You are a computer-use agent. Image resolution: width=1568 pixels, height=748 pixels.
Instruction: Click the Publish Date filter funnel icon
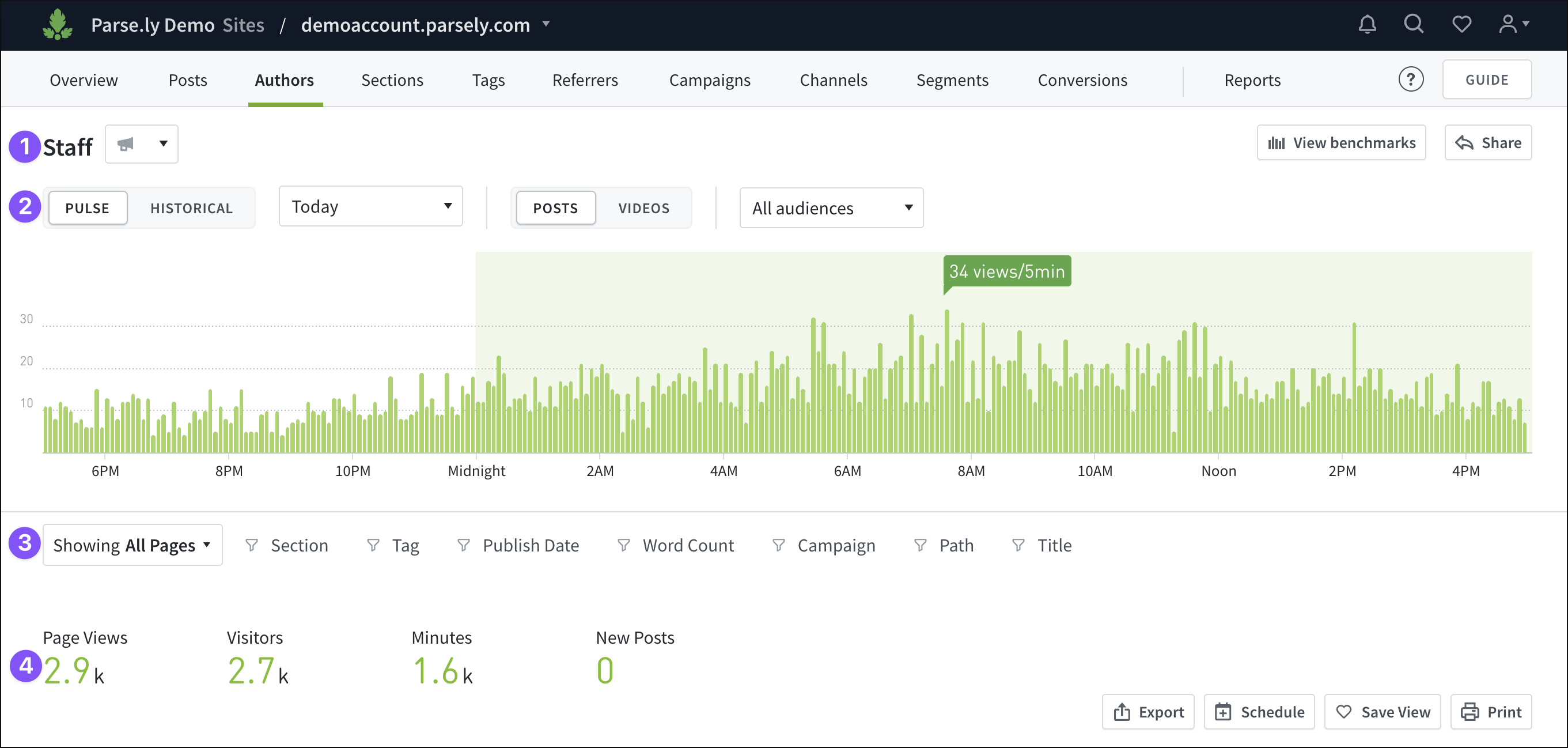tap(464, 545)
